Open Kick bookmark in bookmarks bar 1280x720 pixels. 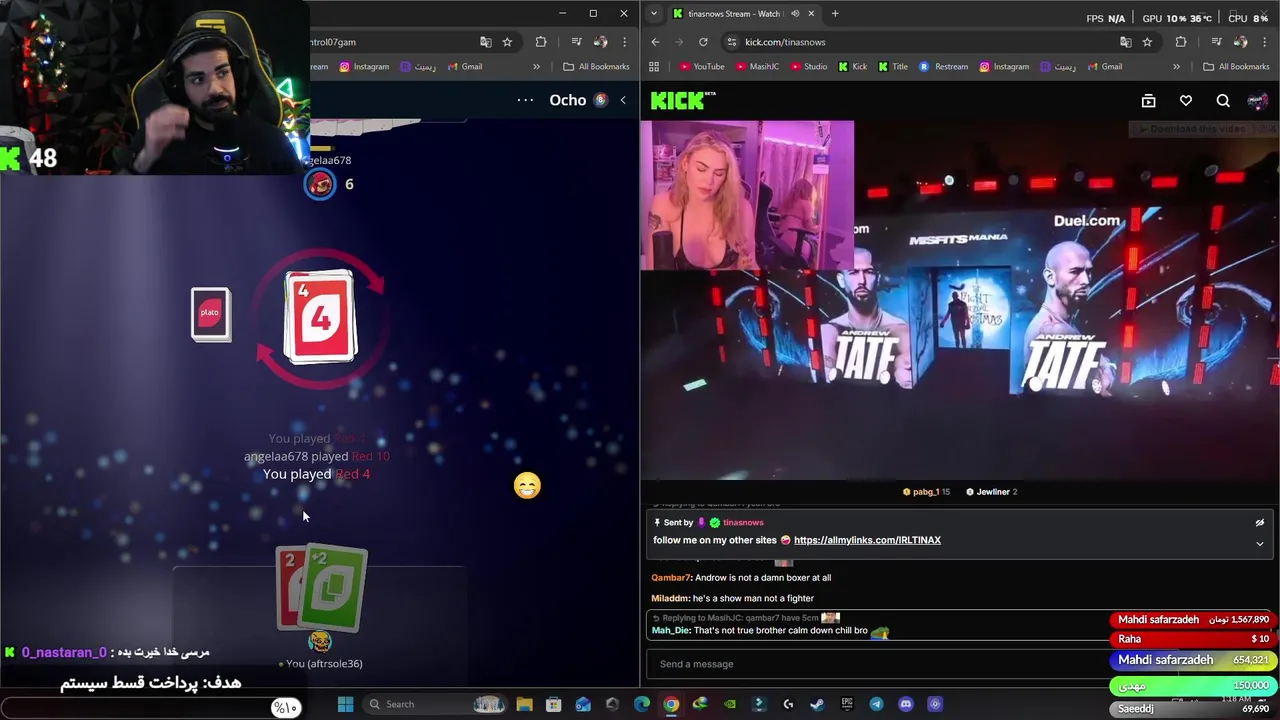(852, 67)
